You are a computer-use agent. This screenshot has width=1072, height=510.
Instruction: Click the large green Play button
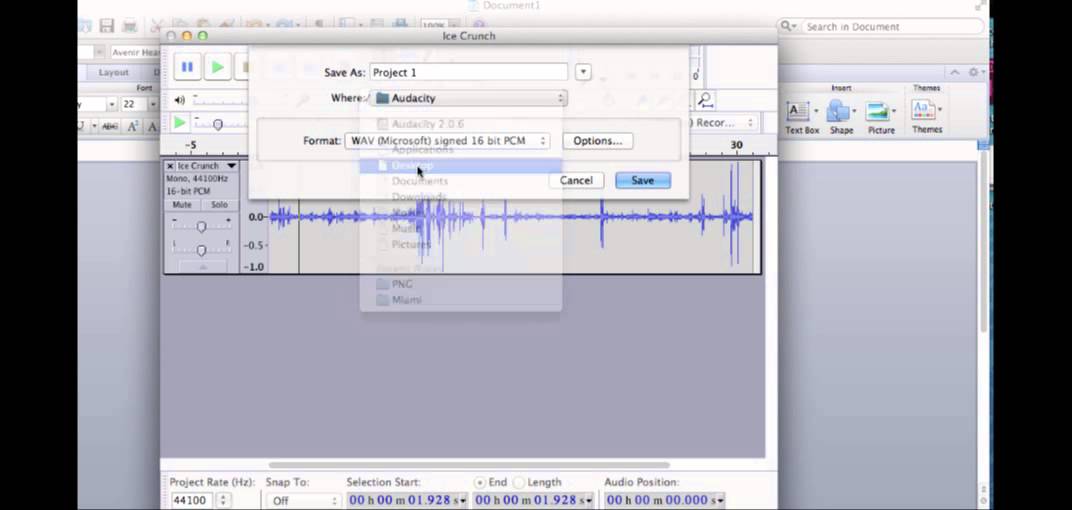pos(217,67)
